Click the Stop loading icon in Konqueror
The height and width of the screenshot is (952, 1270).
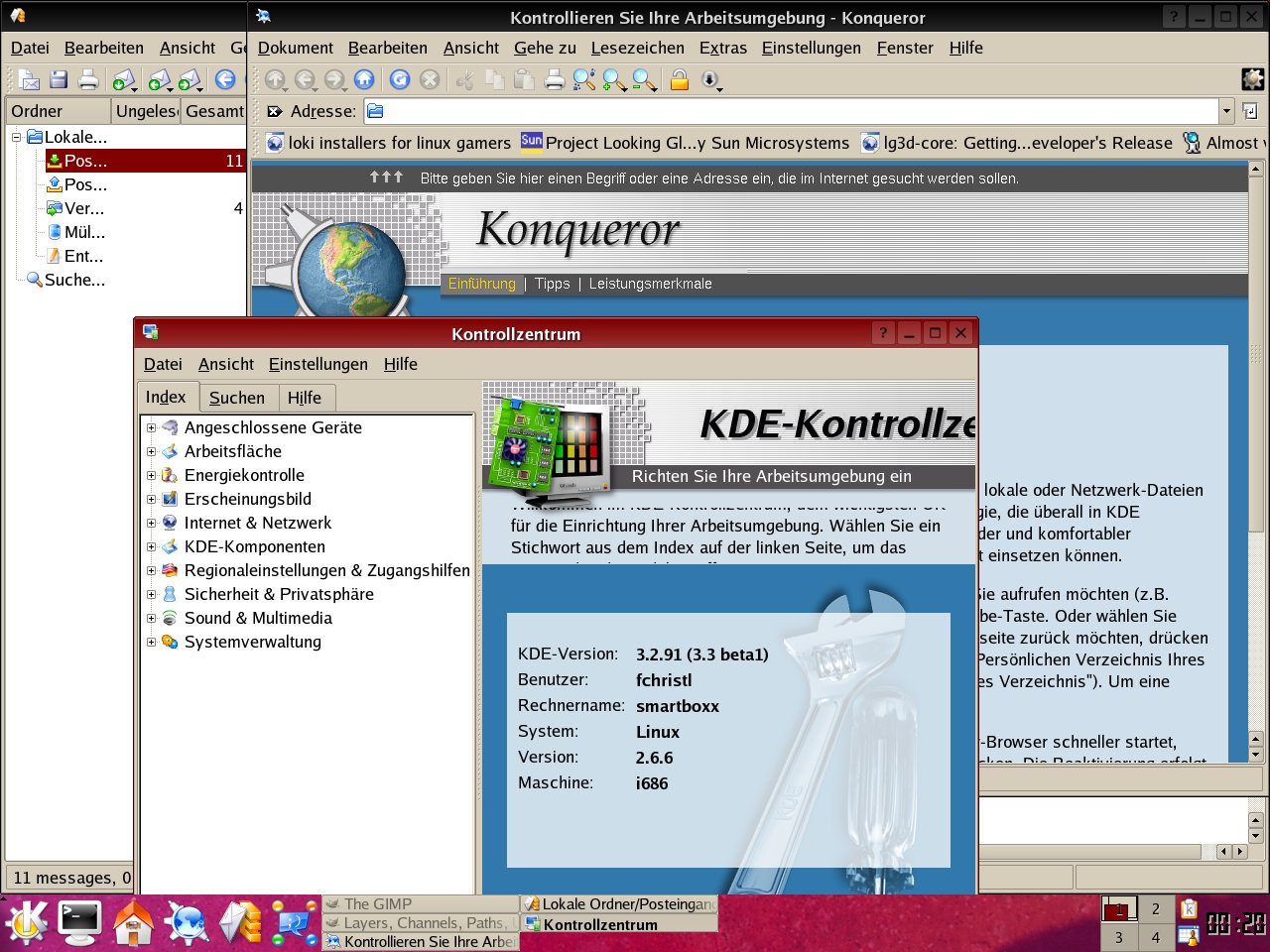coord(430,80)
